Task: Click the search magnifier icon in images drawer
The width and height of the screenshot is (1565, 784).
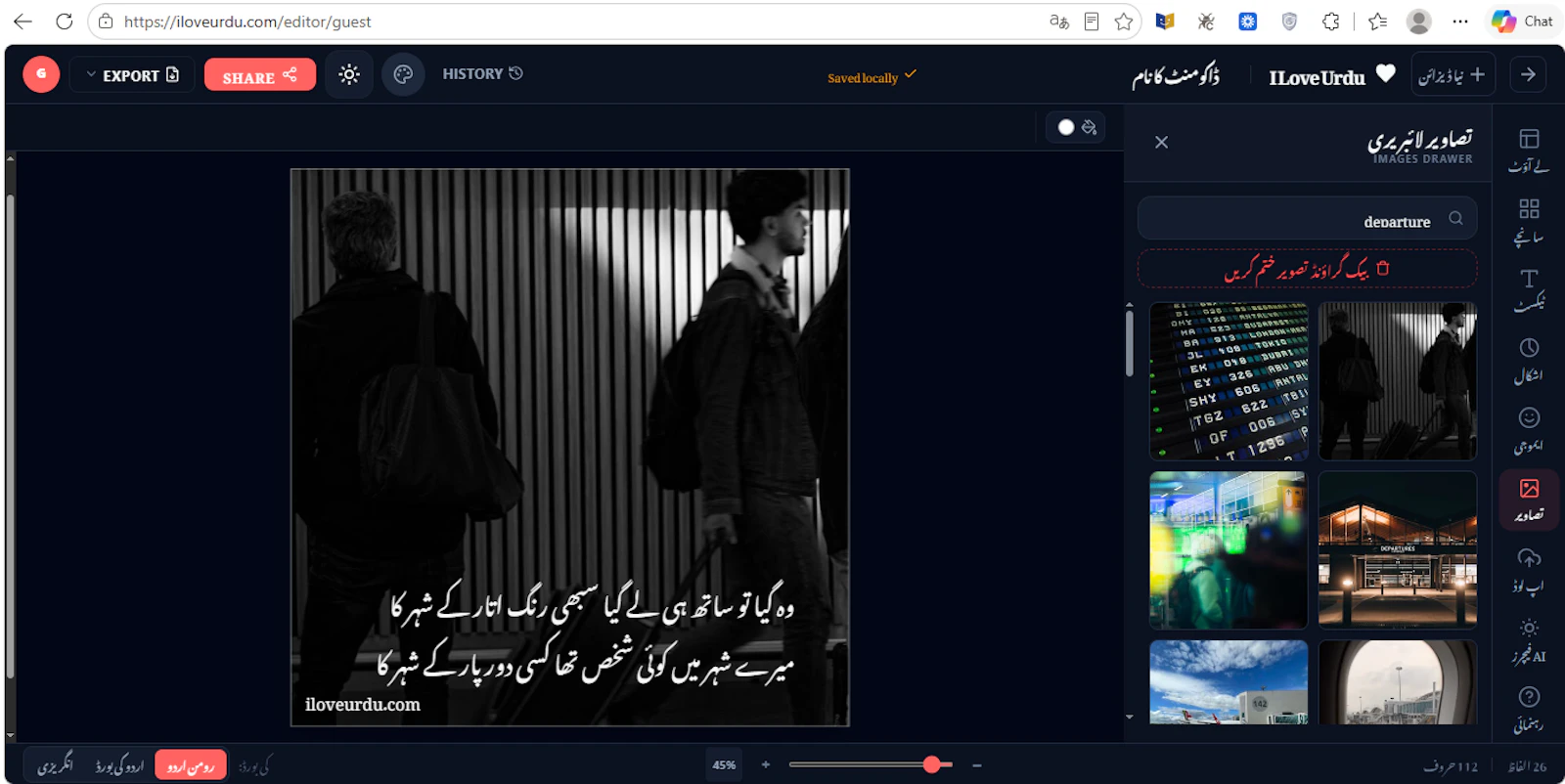Action: (1455, 218)
